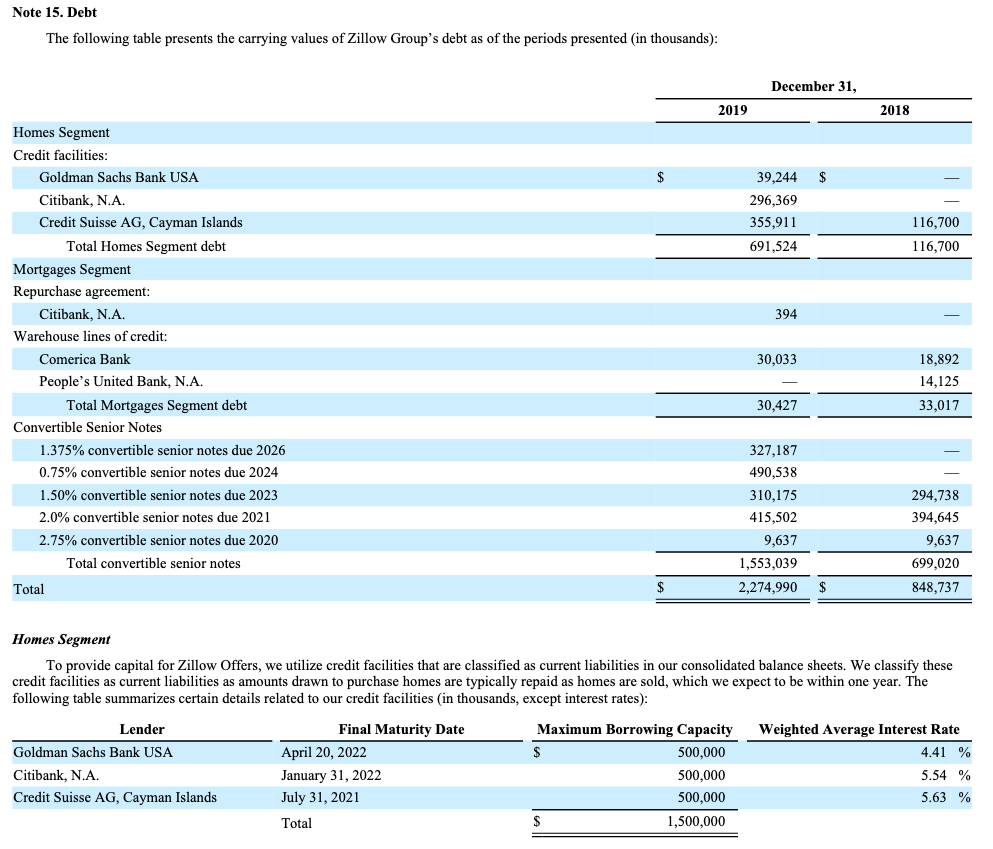Screen dimensions: 993x849
Task: Click the 'Lender' column header
Action: click(x=142, y=729)
